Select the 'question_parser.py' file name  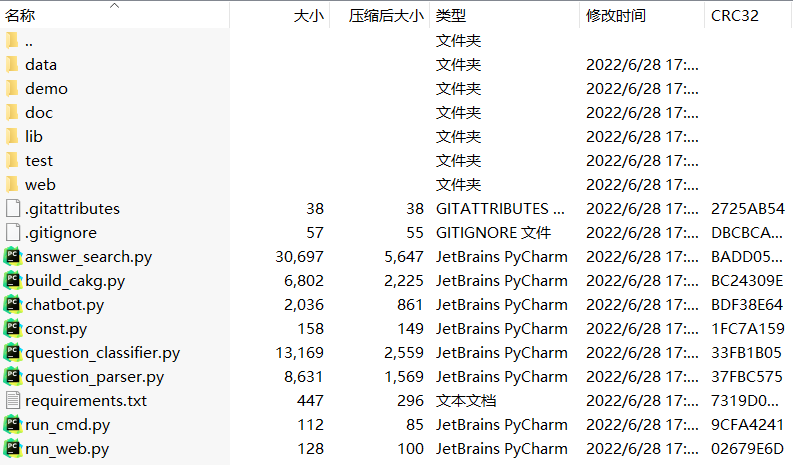click(95, 377)
